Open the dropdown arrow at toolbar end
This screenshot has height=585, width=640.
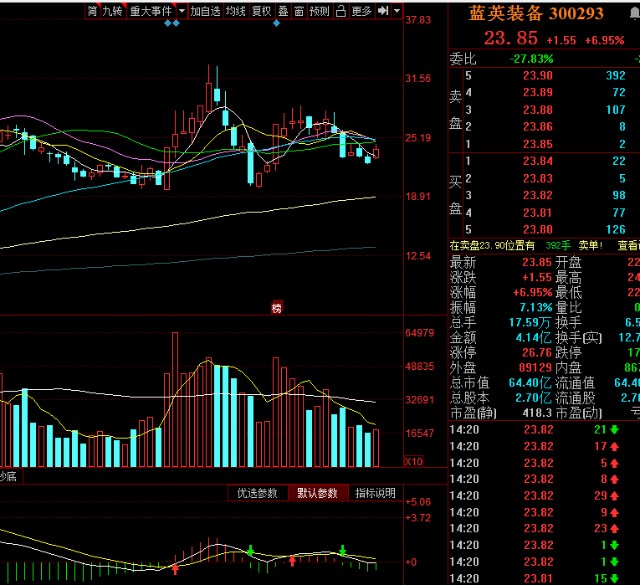click(397, 11)
